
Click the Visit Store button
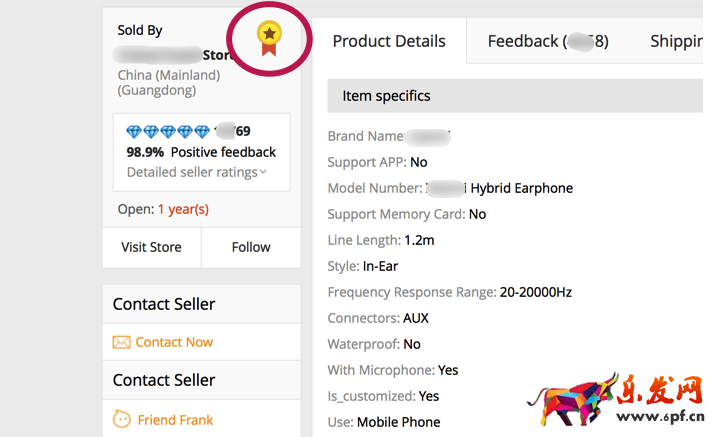(x=151, y=247)
